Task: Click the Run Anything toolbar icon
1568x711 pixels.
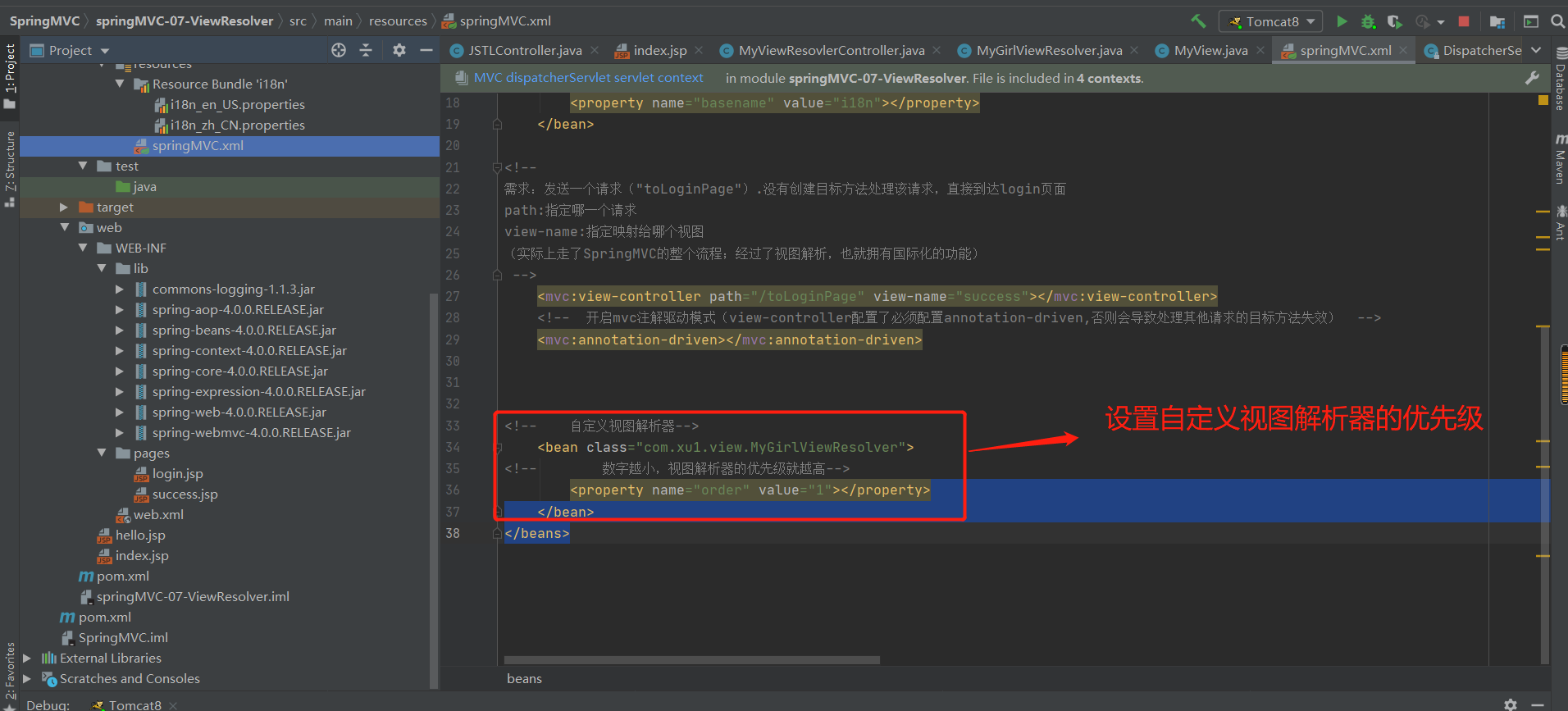Action: (1531, 21)
